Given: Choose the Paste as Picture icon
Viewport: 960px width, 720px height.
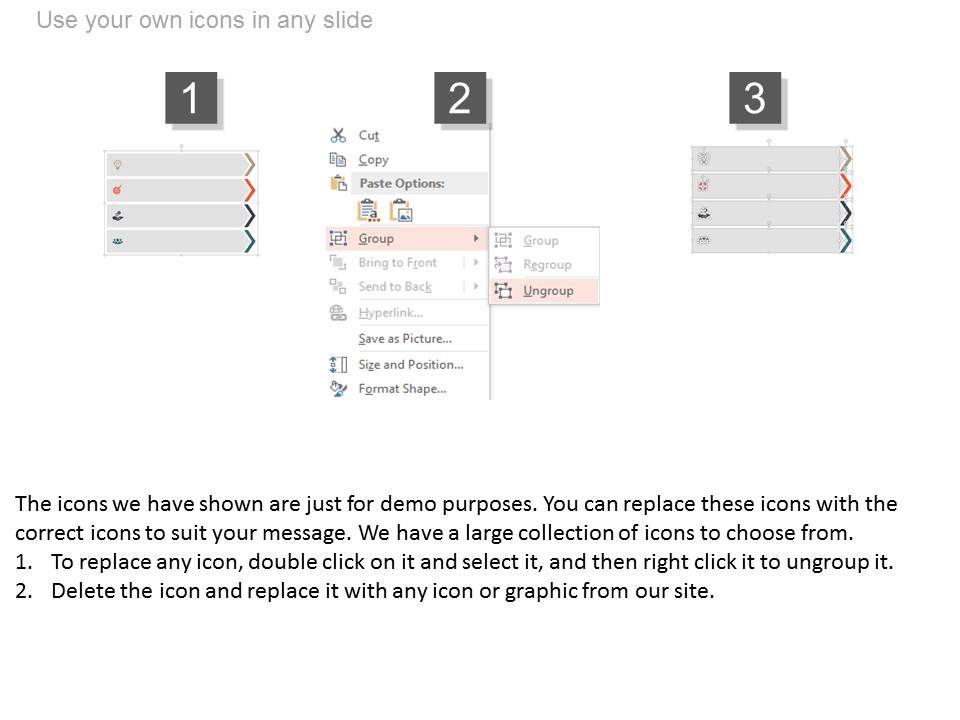Looking at the screenshot, I should click(401, 211).
